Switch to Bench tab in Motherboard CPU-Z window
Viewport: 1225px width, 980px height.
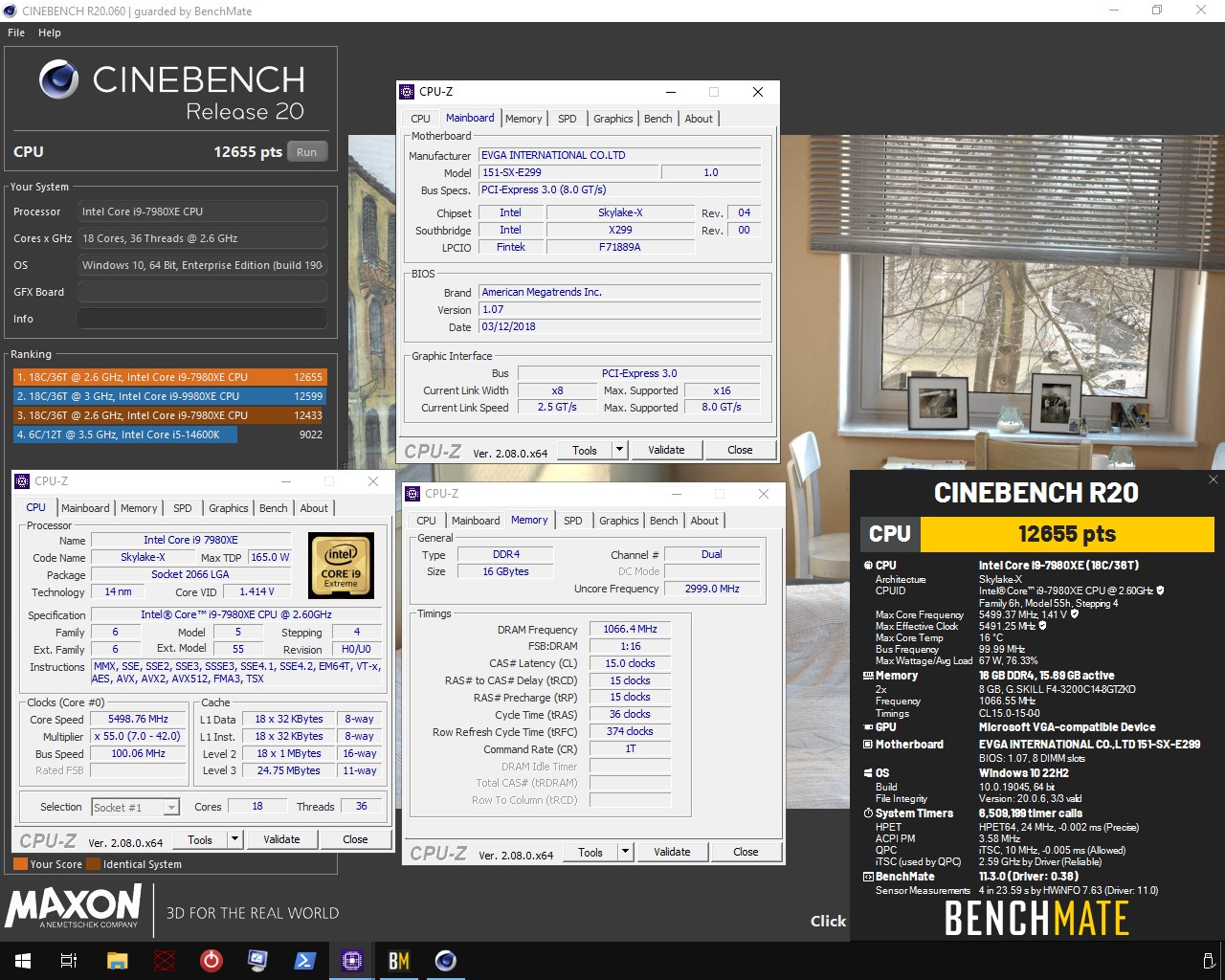click(x=657, y=119)
